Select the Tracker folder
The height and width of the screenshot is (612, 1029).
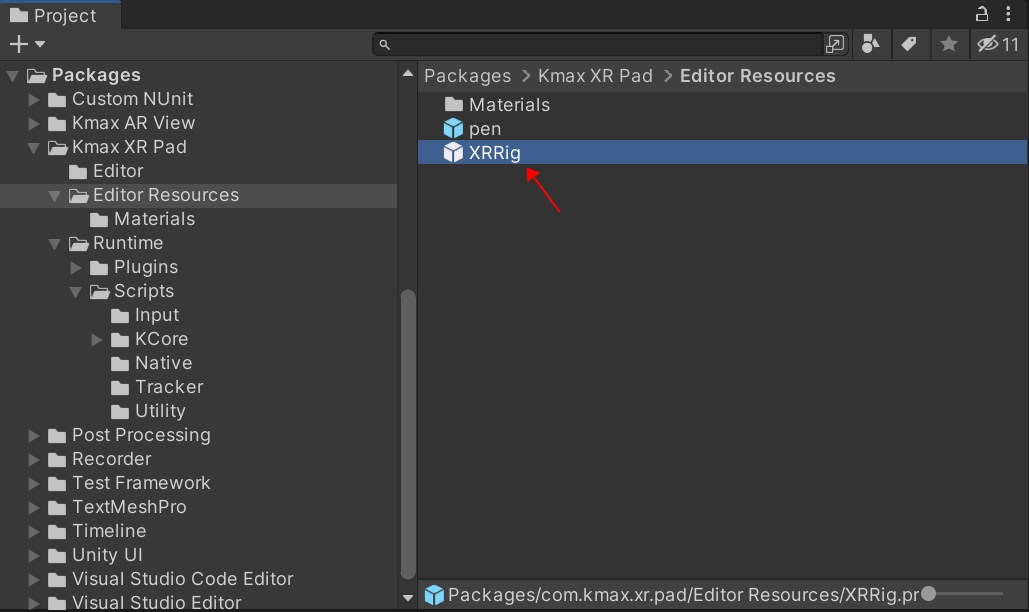pyautogui.click(x=169, y=387)
